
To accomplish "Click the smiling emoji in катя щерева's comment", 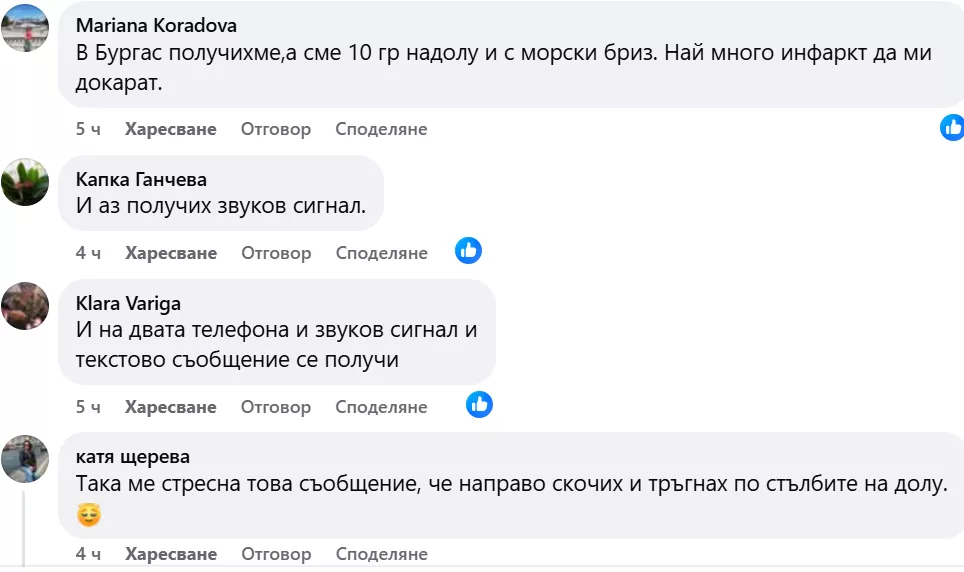I will tap(89, 515).
